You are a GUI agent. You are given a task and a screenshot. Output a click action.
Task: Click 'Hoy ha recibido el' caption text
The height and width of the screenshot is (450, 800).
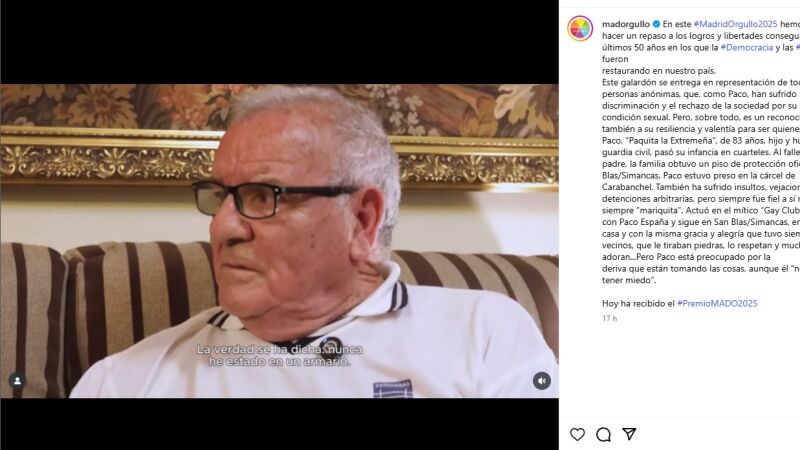click(x=638, y=303)
